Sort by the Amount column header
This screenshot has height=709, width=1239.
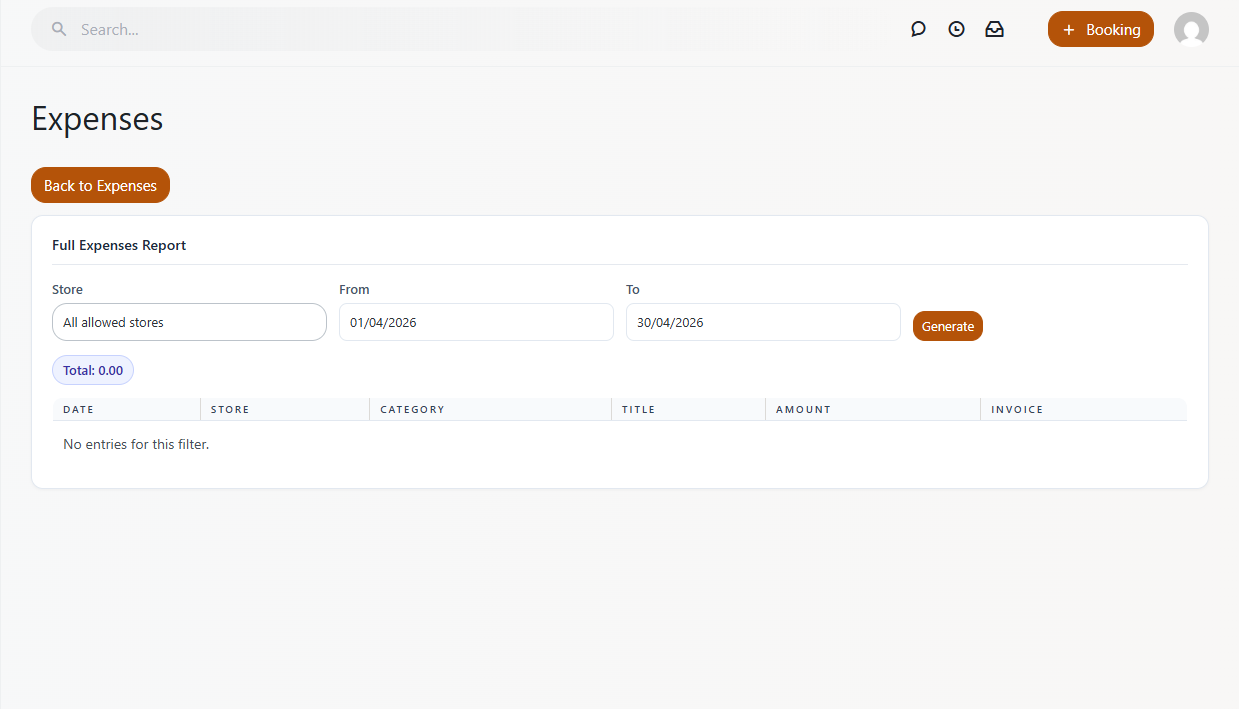tap(803, 410)
